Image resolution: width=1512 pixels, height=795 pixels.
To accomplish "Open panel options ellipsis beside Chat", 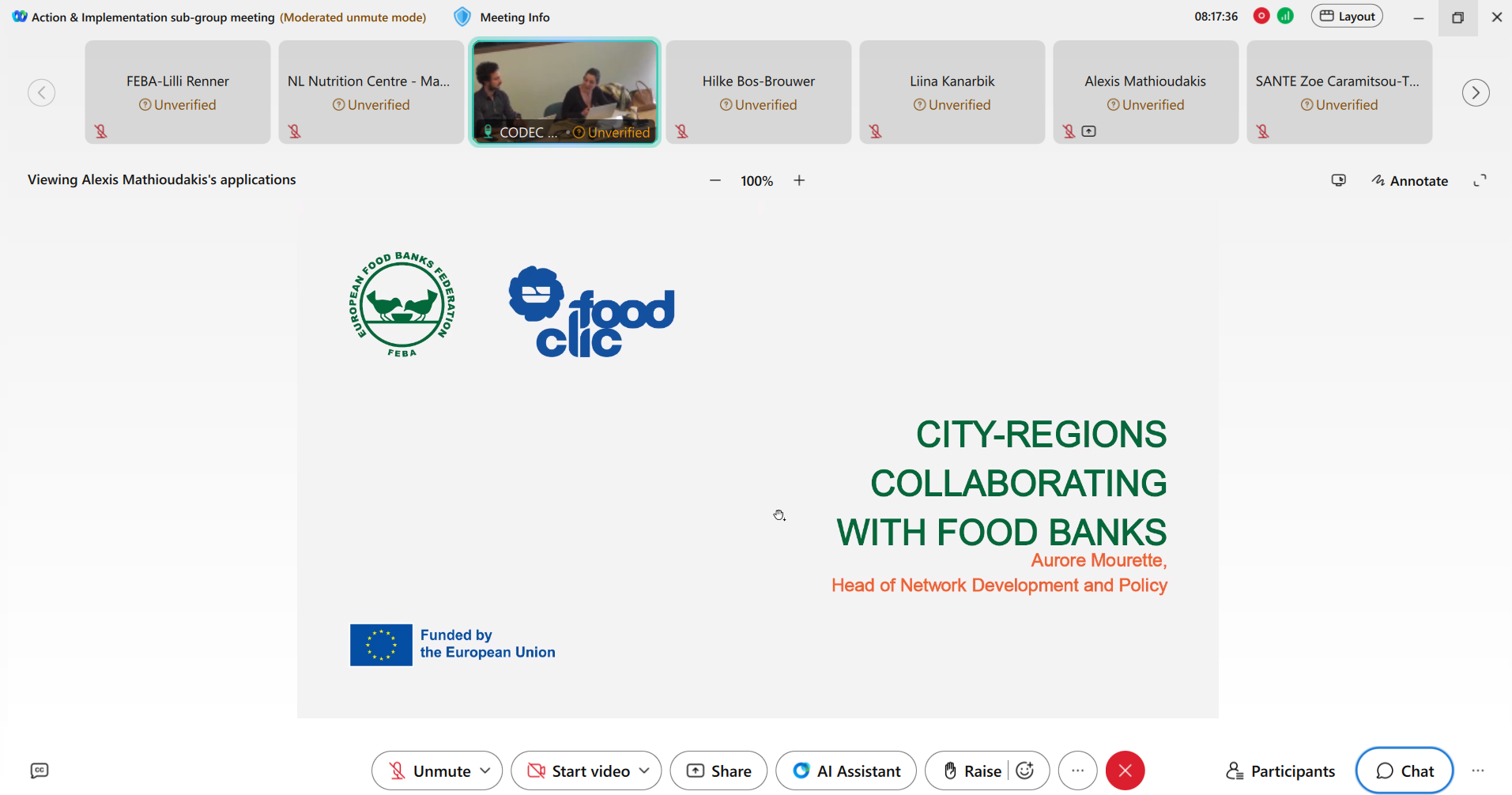I will pos(1478,771).
